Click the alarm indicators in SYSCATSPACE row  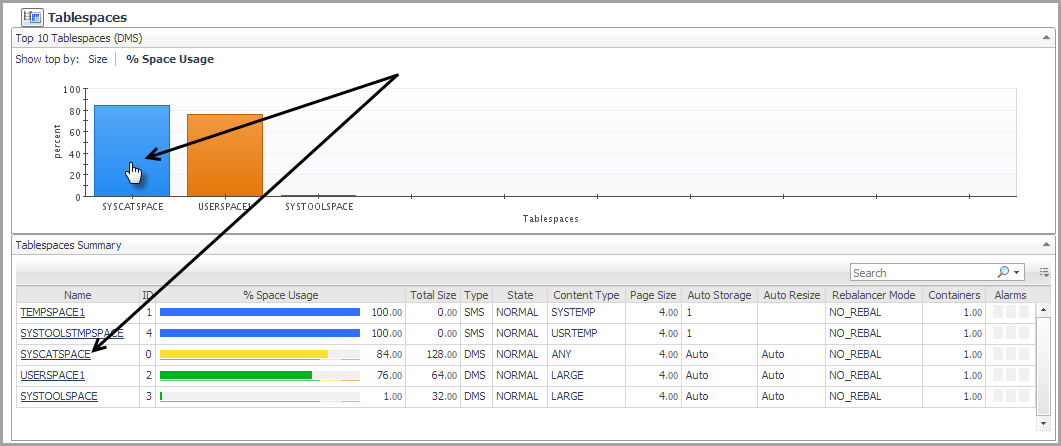[x=1010, y=355]
